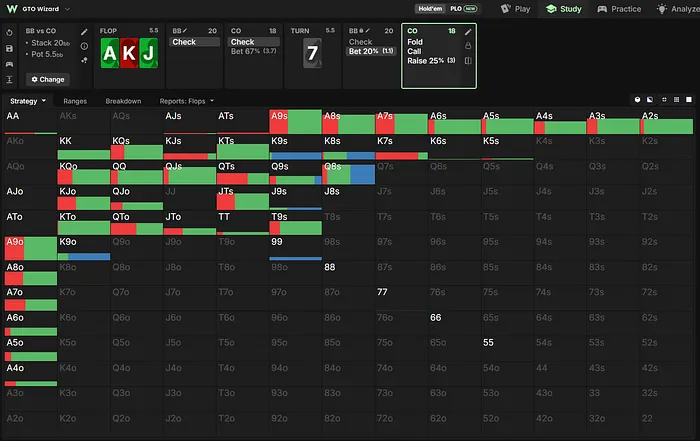Image resolution: width=700 pixels, height=441 pixels.
Task: Select the A9o hand cell
Action: pos(31,248)
